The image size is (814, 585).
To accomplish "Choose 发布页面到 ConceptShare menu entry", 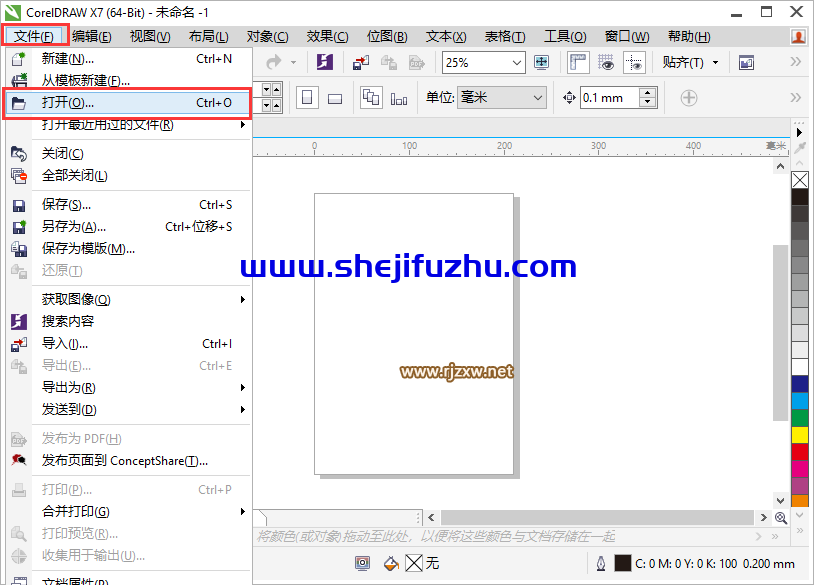I will click(x=129, y=460).
